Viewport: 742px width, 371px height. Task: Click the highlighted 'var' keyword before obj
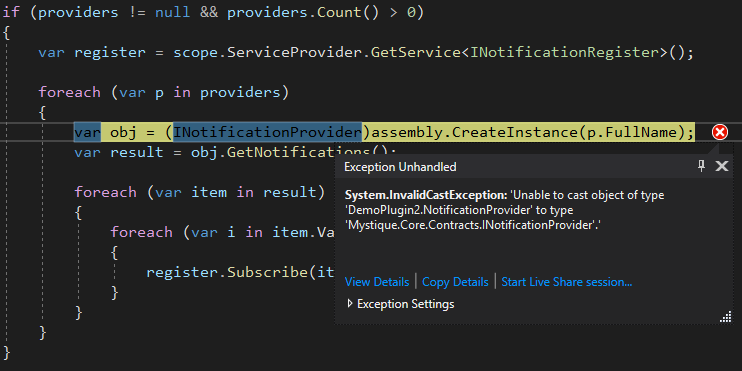pos(88,132)
